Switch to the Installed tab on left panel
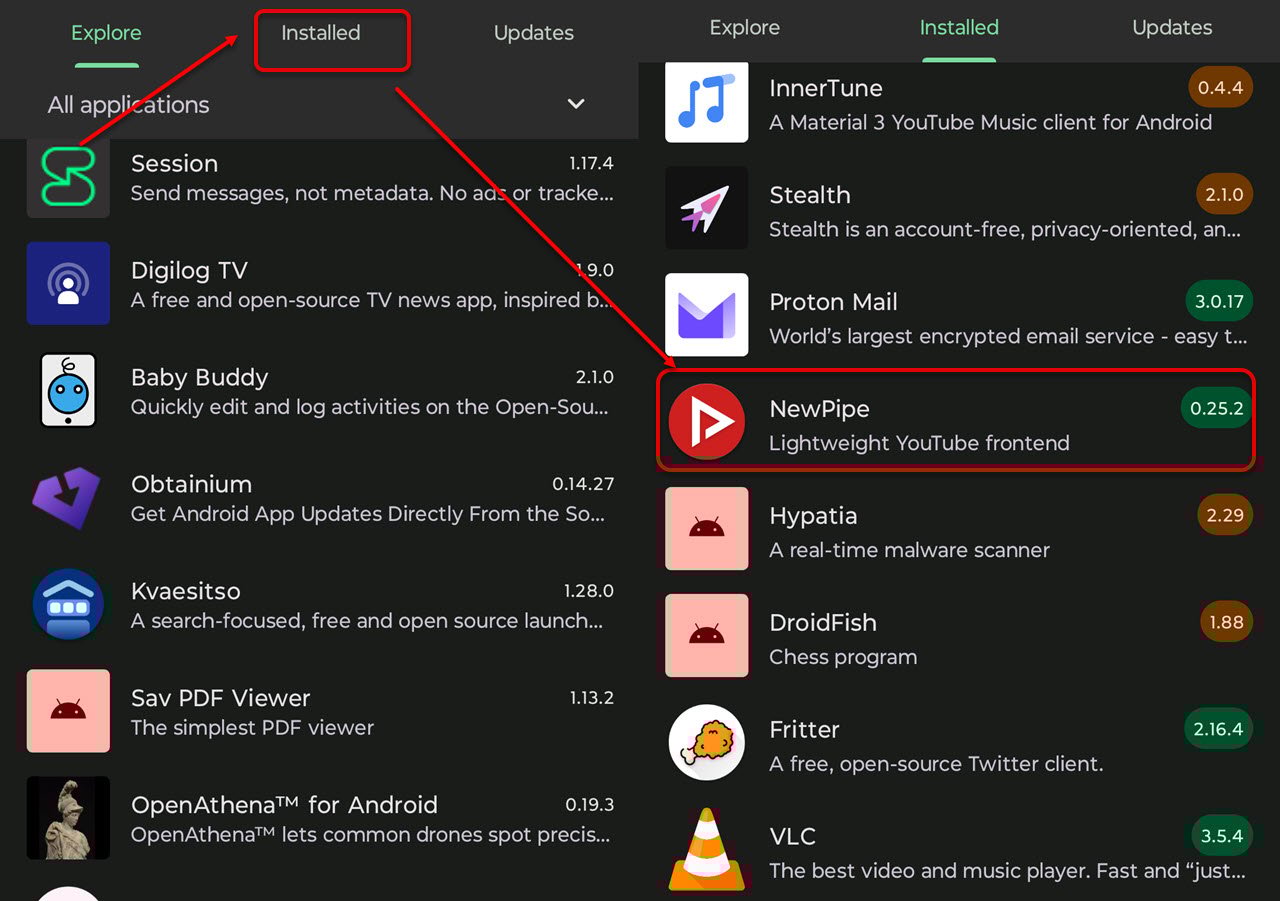1280x901 pixels. [x=321, y=34]
